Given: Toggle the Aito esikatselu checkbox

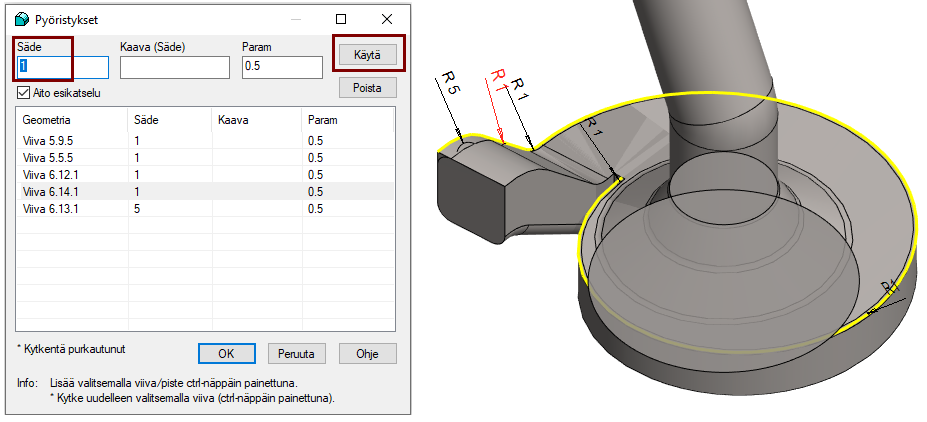Looking at the screenshot, I should 24,93.
